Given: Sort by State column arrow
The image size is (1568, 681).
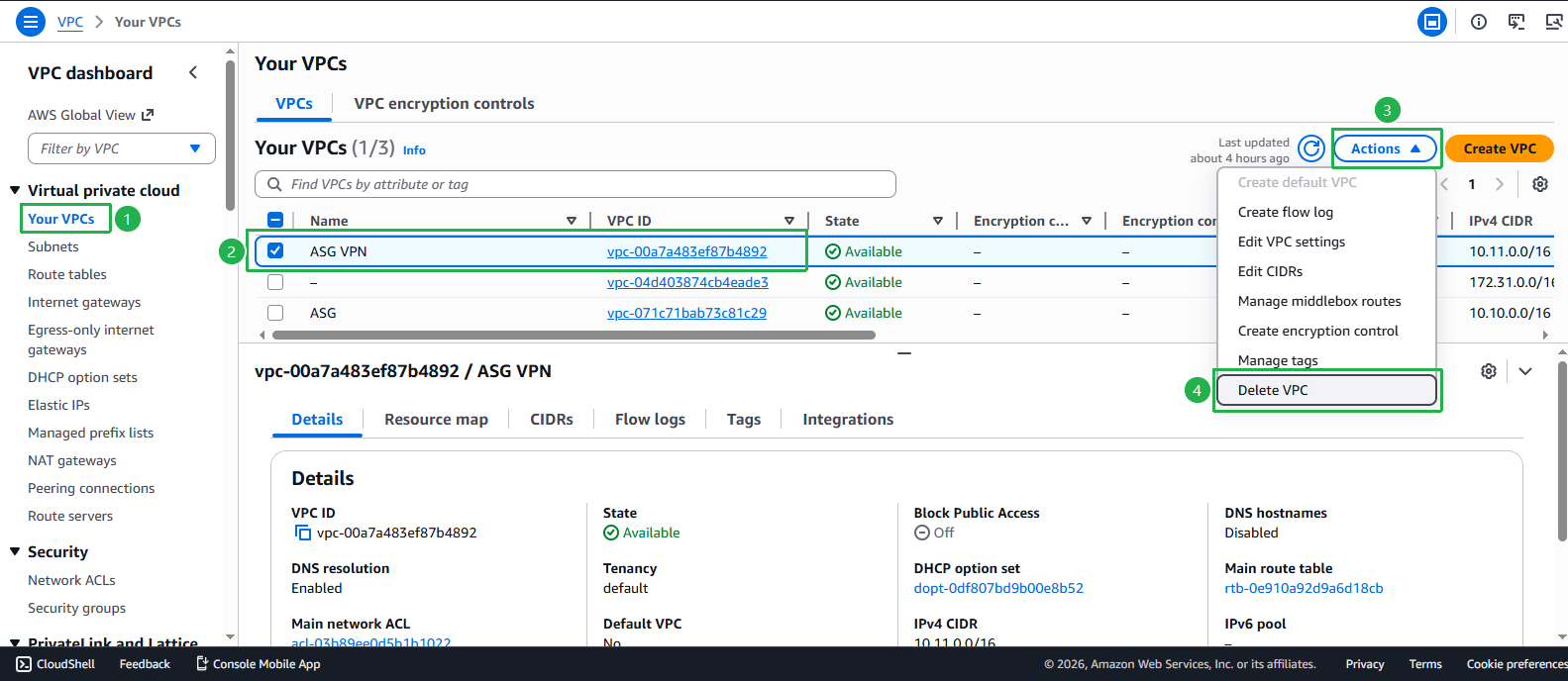Looking at the screenshot, I should point(938,221).
